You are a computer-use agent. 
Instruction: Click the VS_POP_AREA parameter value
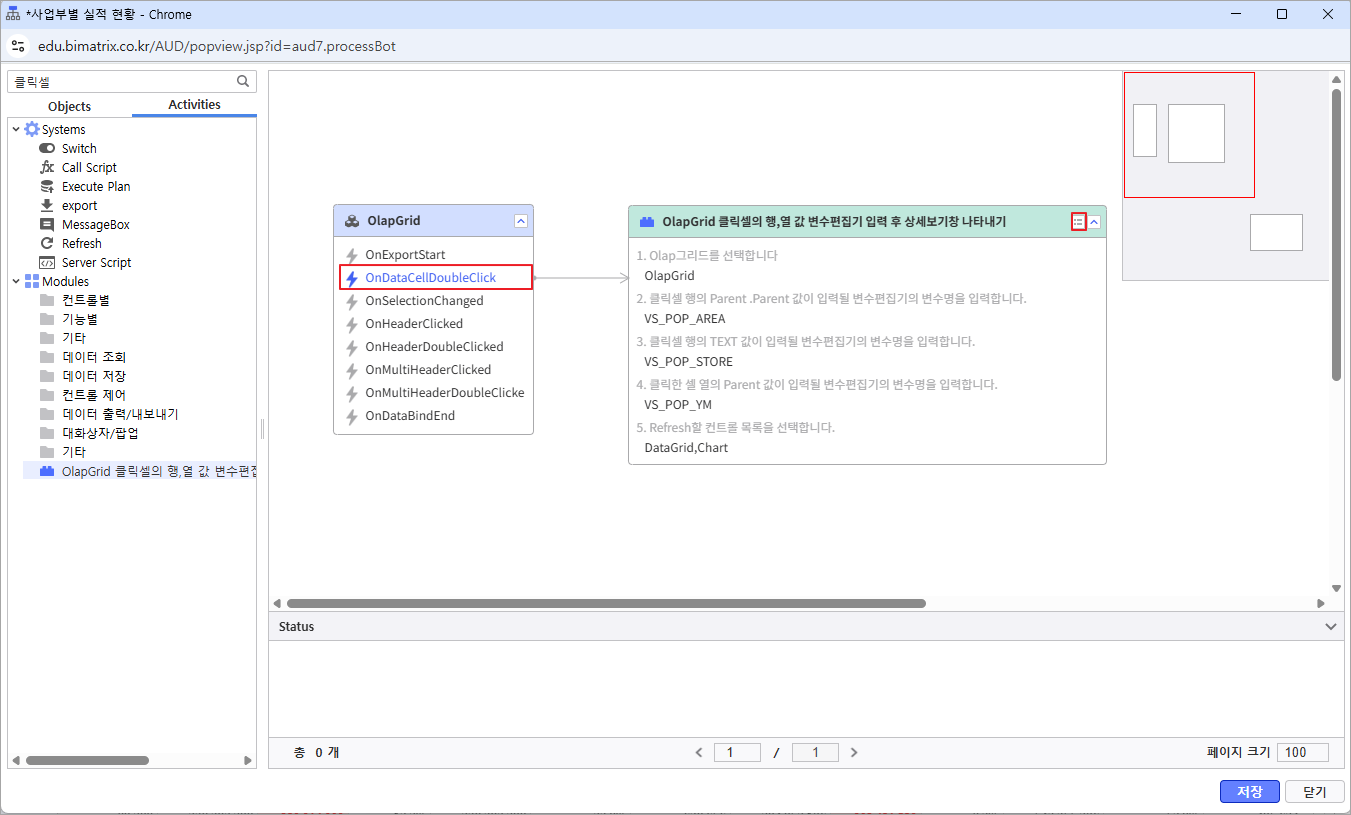[685, 319]
